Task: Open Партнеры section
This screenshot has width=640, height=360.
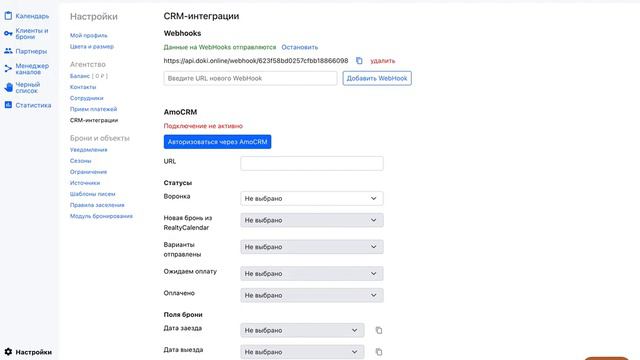Action: [x=31, y=51]
